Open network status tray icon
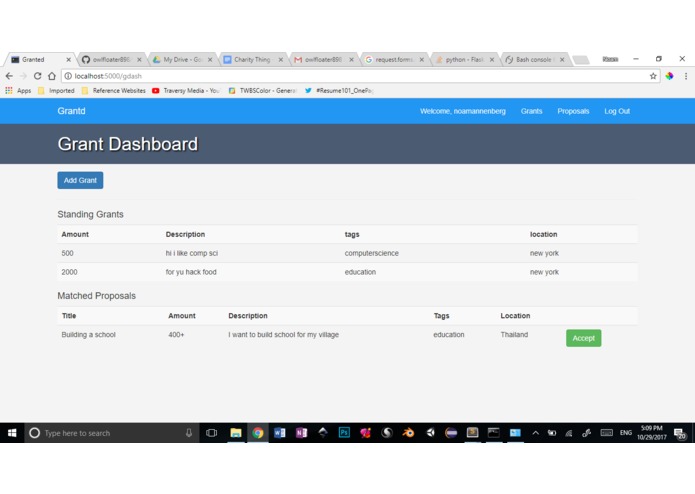Viewport: 695px width, 494px height. 569,433
